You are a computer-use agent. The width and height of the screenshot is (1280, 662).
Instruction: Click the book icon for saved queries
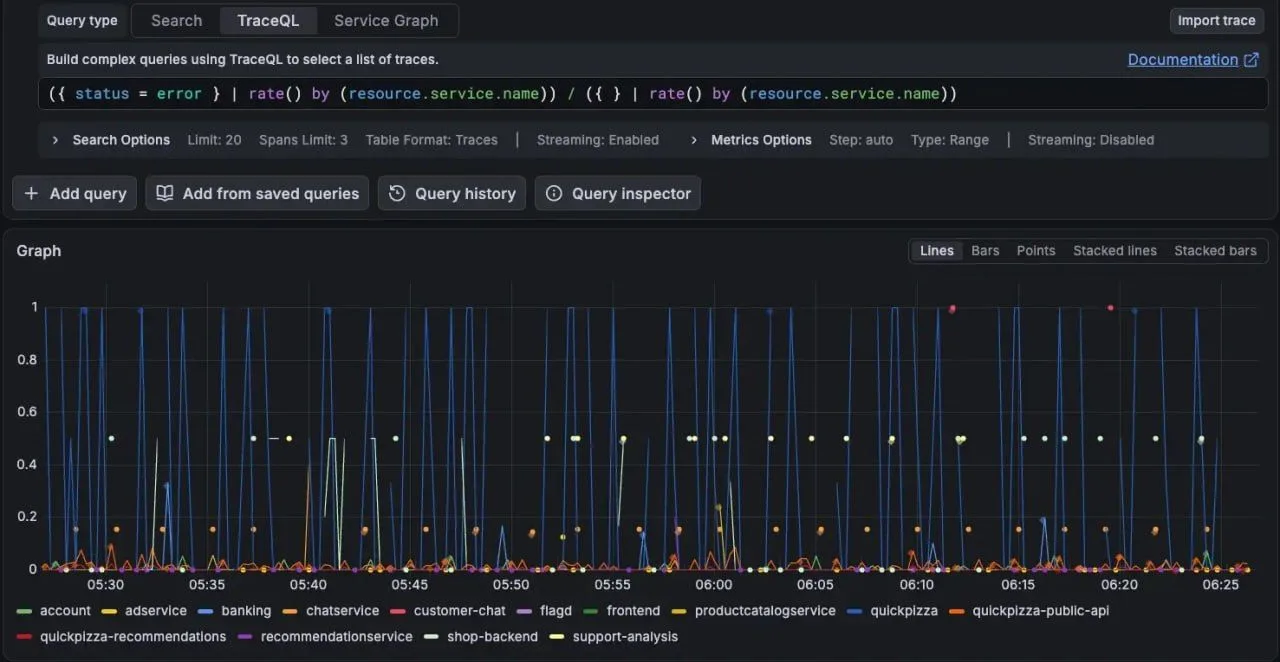coord(165,194)
